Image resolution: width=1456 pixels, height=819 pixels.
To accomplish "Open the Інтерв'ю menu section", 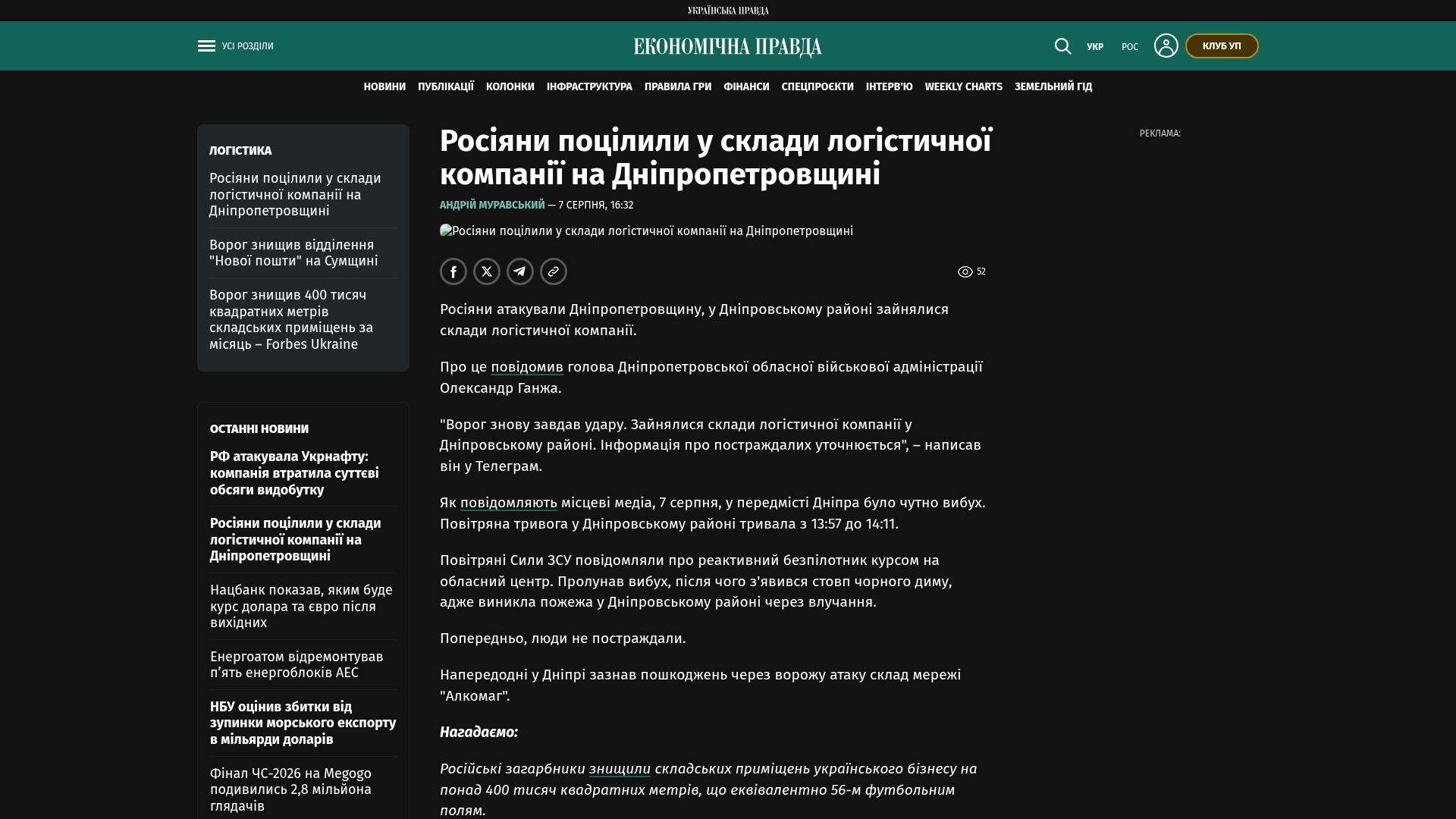I will pos(890,87).
